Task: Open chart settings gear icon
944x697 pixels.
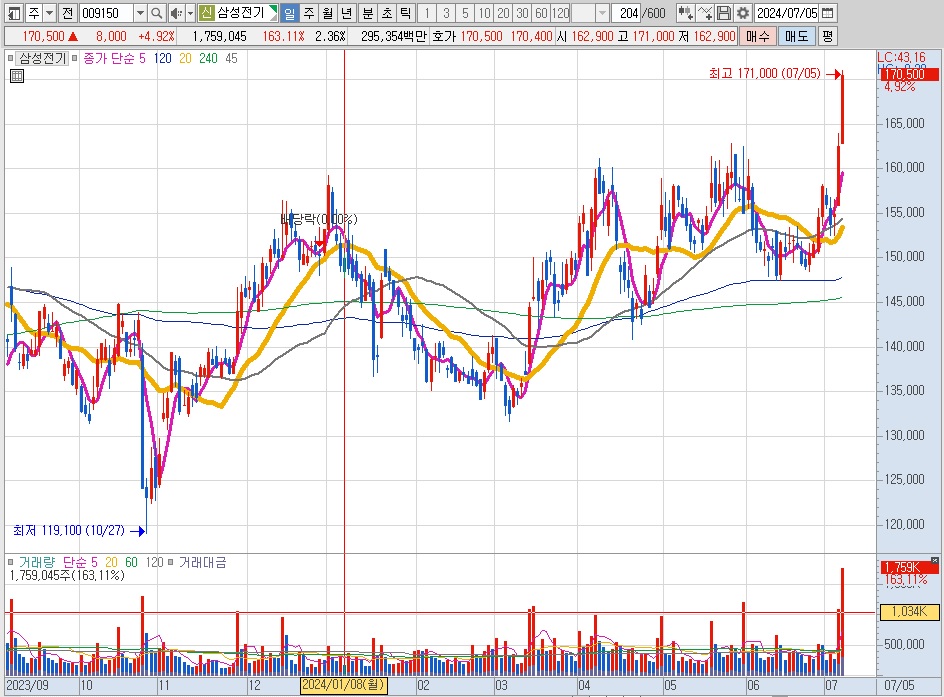Action: (743, 13)
